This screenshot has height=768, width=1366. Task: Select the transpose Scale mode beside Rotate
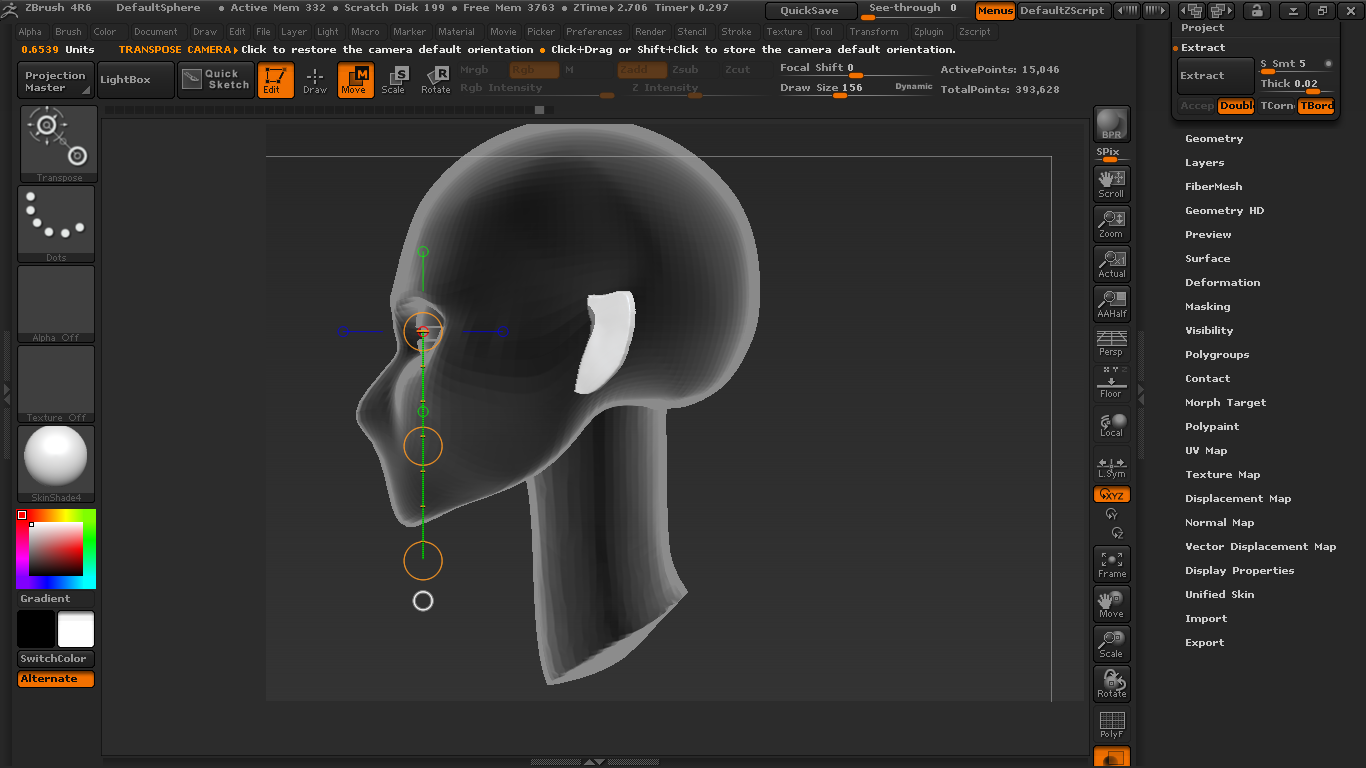(x=395, y=80)
